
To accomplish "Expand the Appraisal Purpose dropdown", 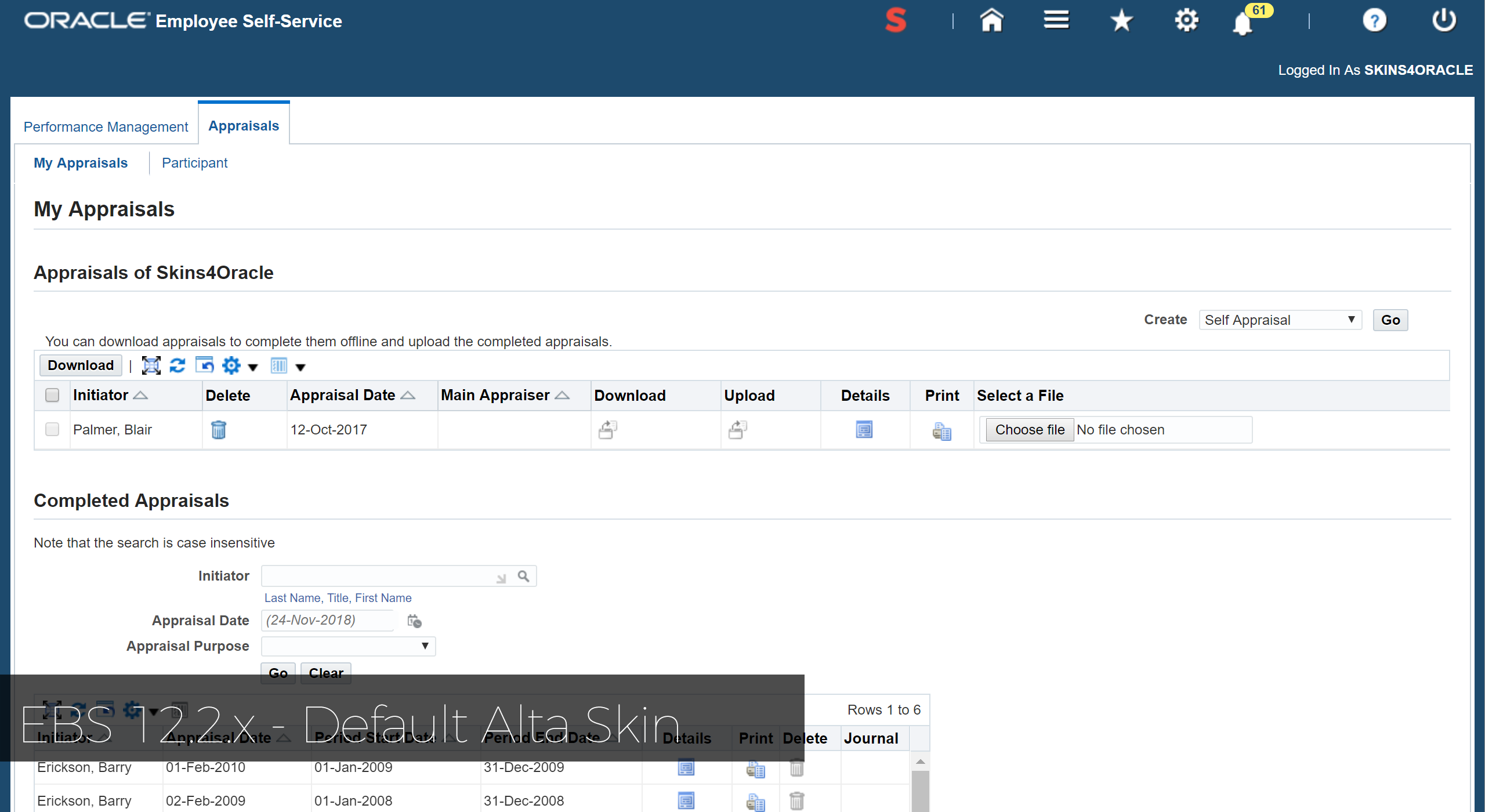I will pyautogui.click(x=348, y=646).
